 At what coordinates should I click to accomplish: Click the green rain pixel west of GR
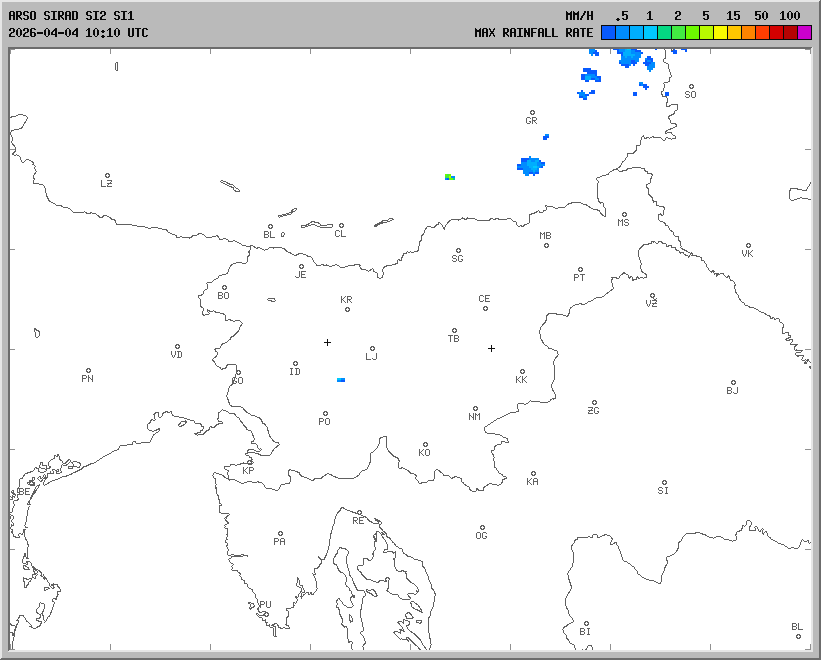coord(451,177)
